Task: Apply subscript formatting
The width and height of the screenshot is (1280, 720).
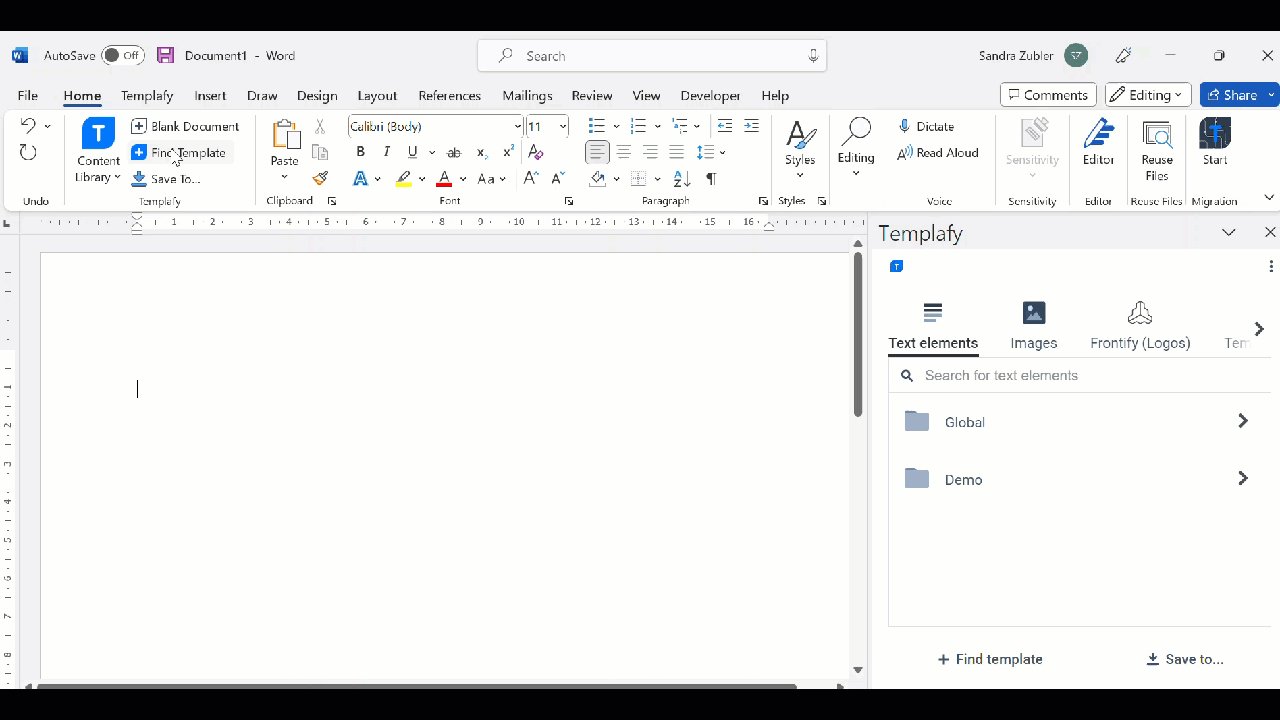Action: [482, 153]
